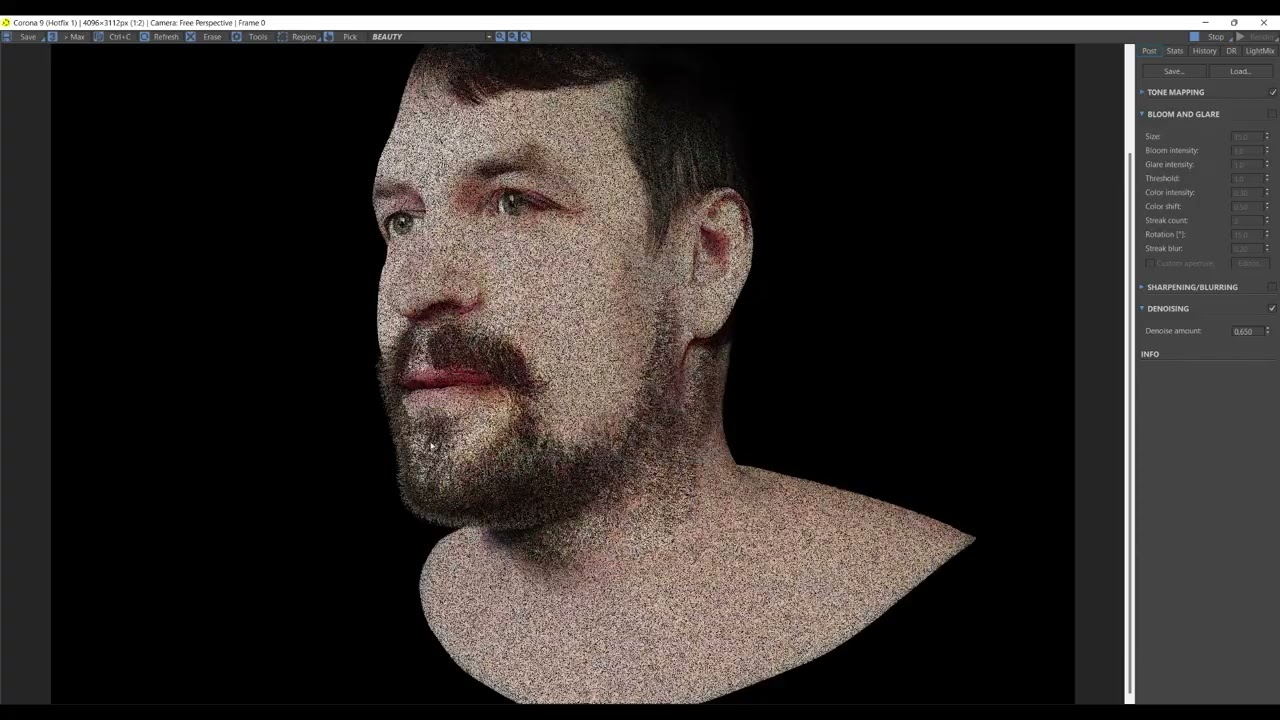
Task: Enable the Bloom and Glare checkbox
Action: [1272, 114]
